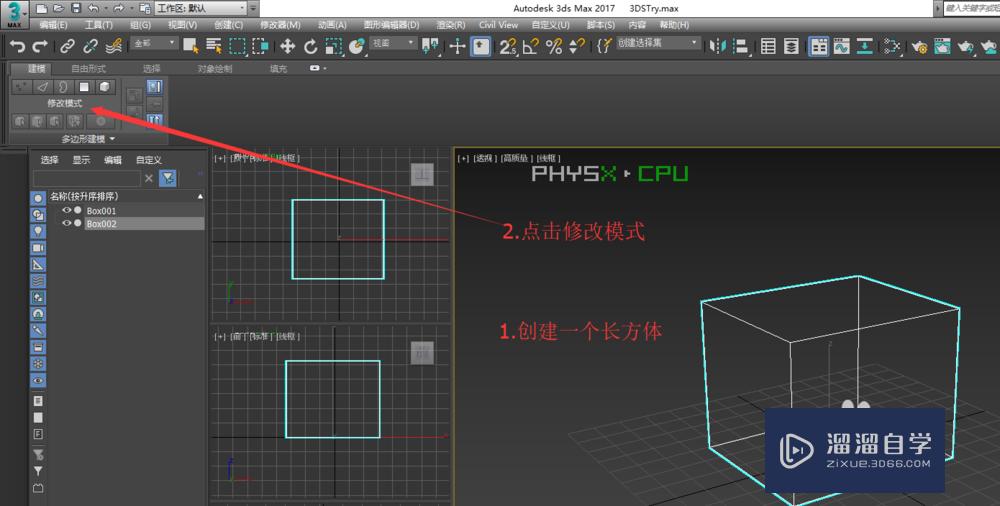The height and width of the screenshot is (506, 1000).
Task: Open the 修改器(M) menu
Action: pyautogui.click(x=280, y=25)
